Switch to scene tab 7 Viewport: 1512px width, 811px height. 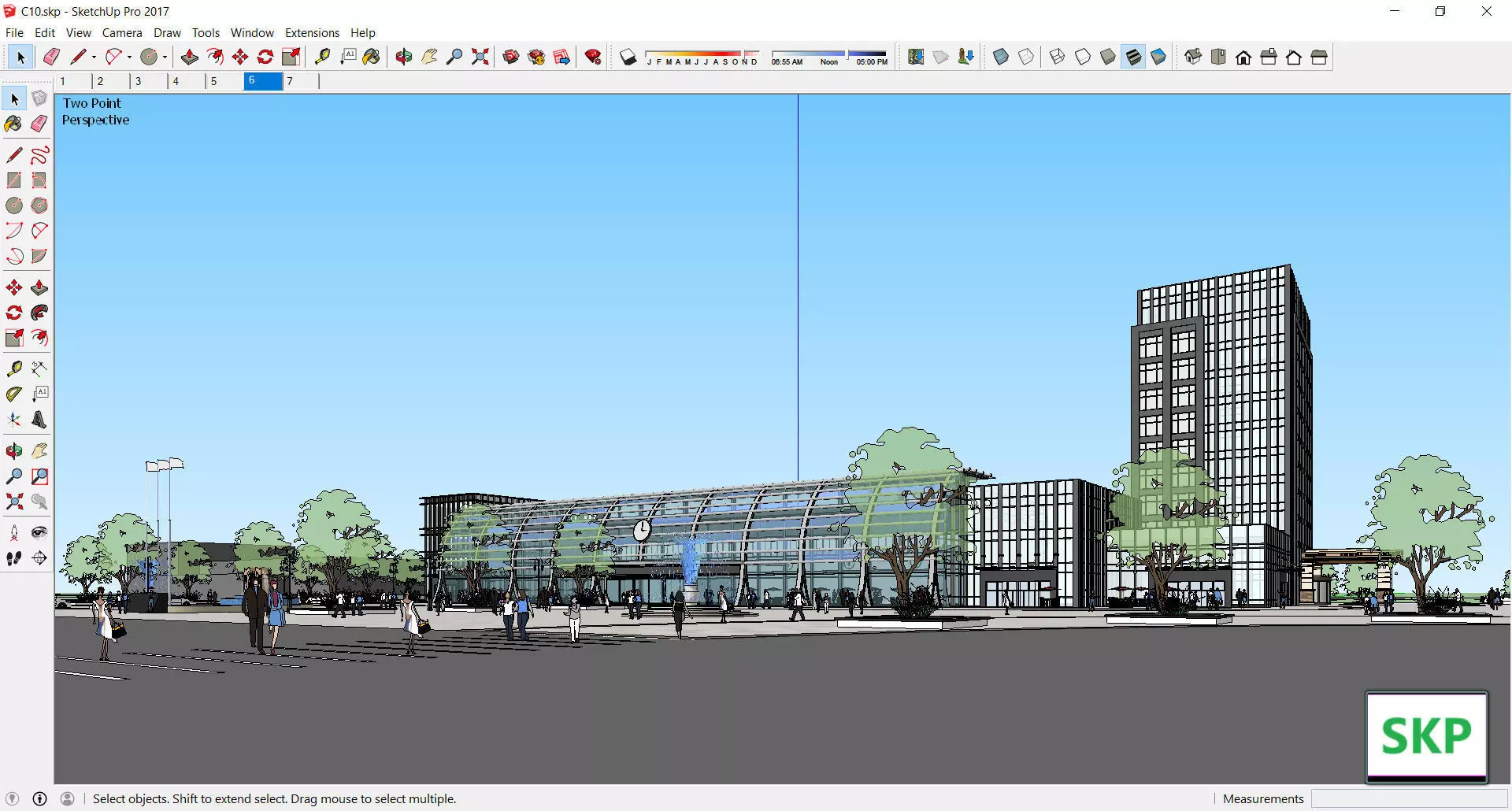pos(300,81)
